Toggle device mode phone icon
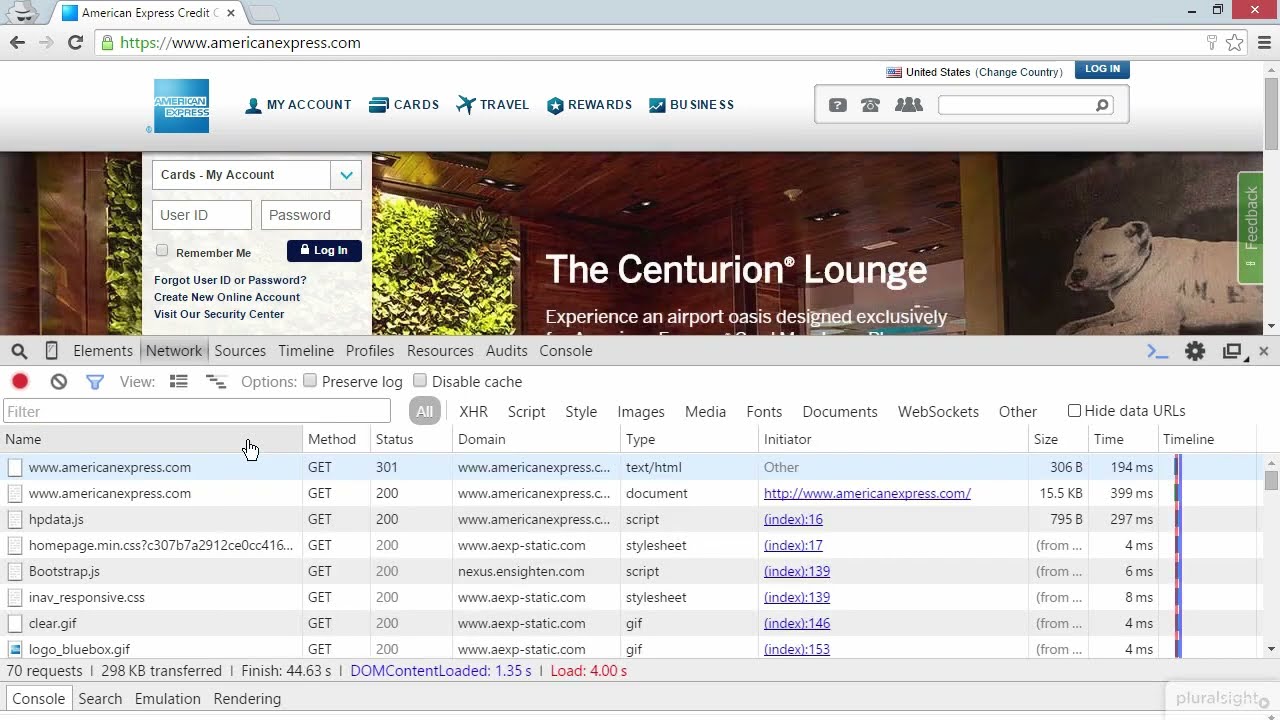 coord(51,351)
